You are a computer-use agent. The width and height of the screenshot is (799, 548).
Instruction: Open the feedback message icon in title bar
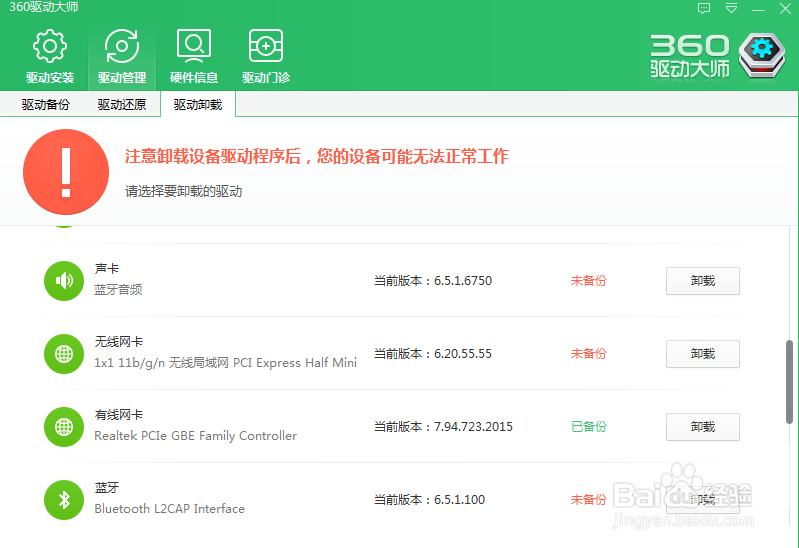click(704, 9)
